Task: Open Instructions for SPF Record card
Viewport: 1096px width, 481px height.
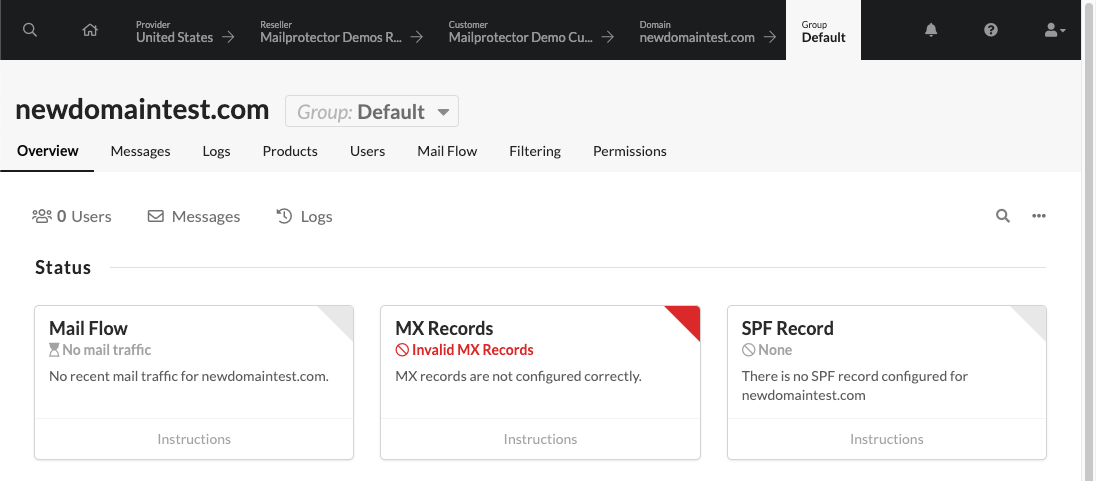Action: [887, 439]
